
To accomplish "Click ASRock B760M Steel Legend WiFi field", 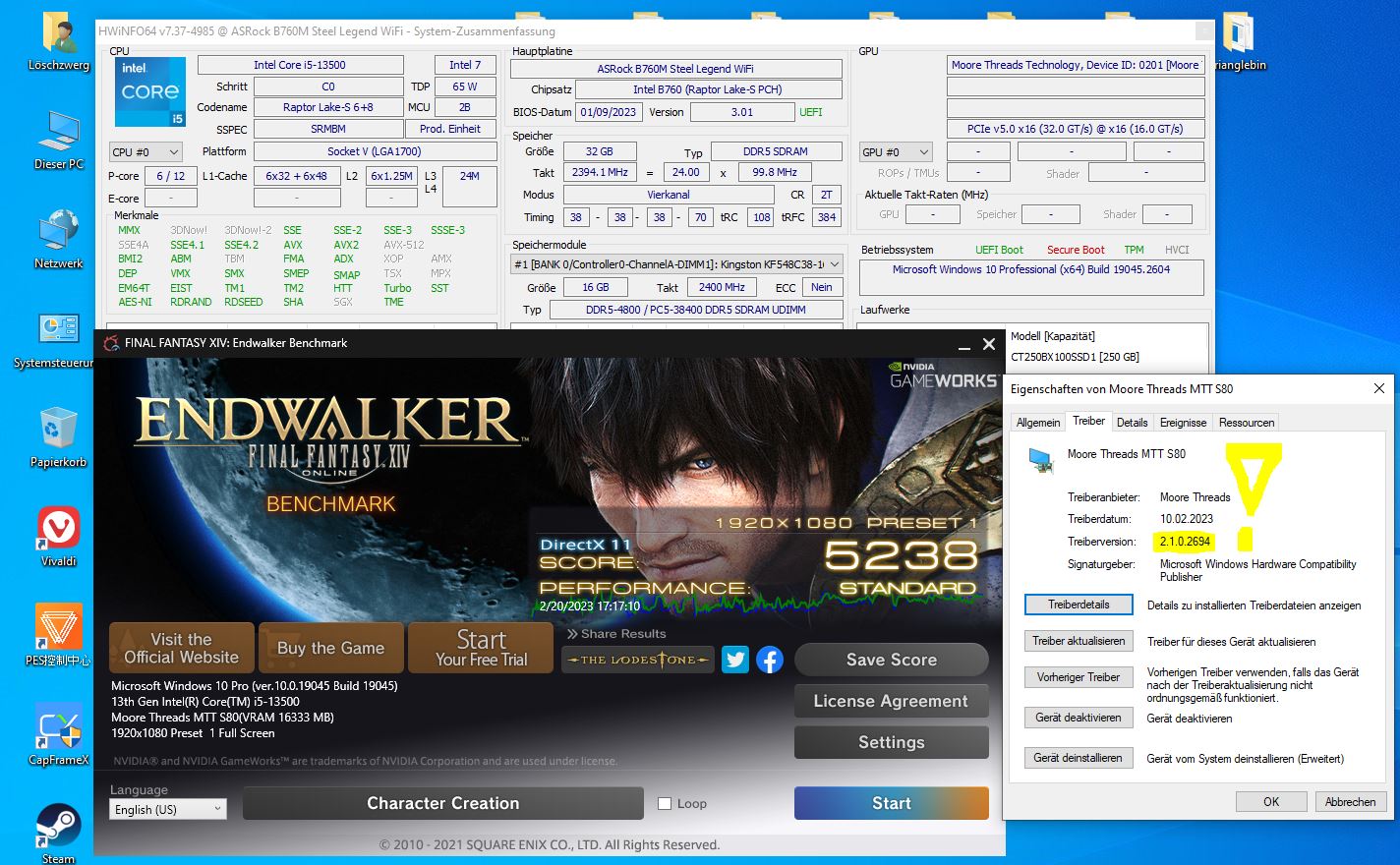I will coord(675,69).
